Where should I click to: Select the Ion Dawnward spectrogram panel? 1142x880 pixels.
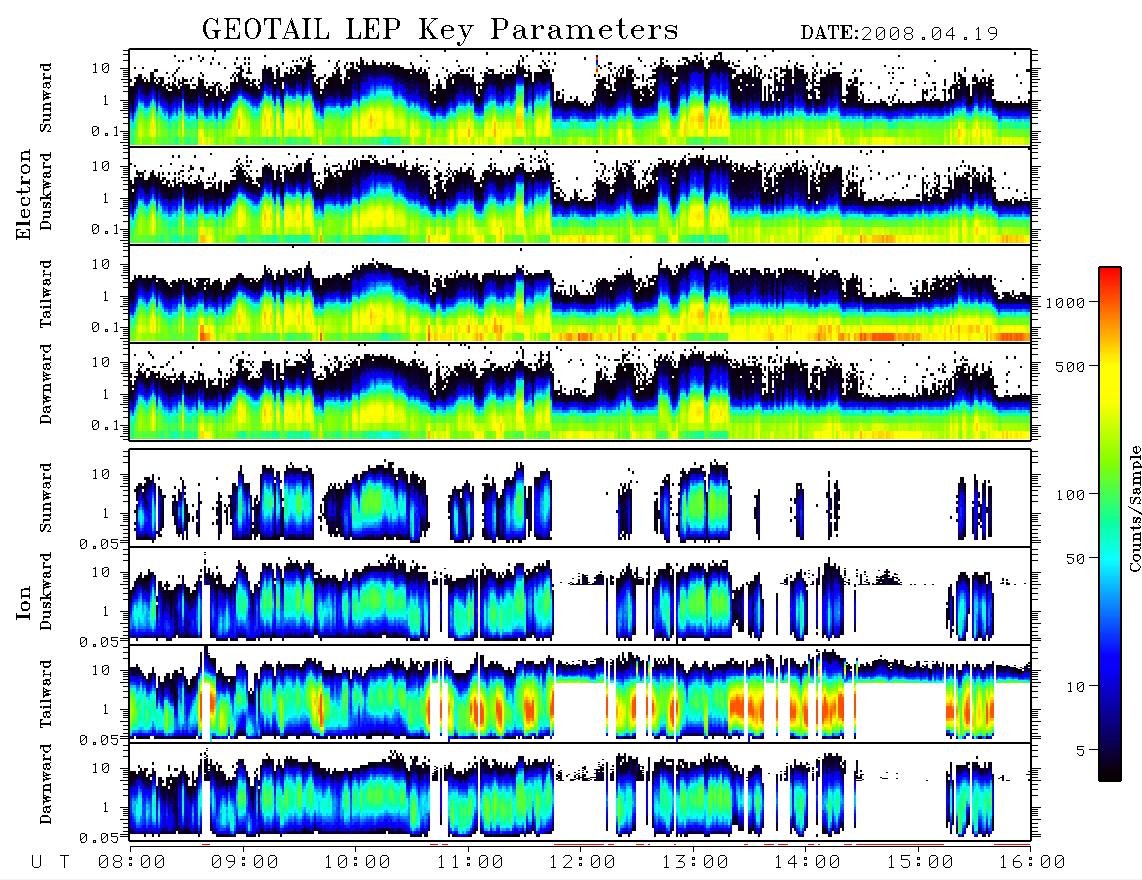(580, 791)
